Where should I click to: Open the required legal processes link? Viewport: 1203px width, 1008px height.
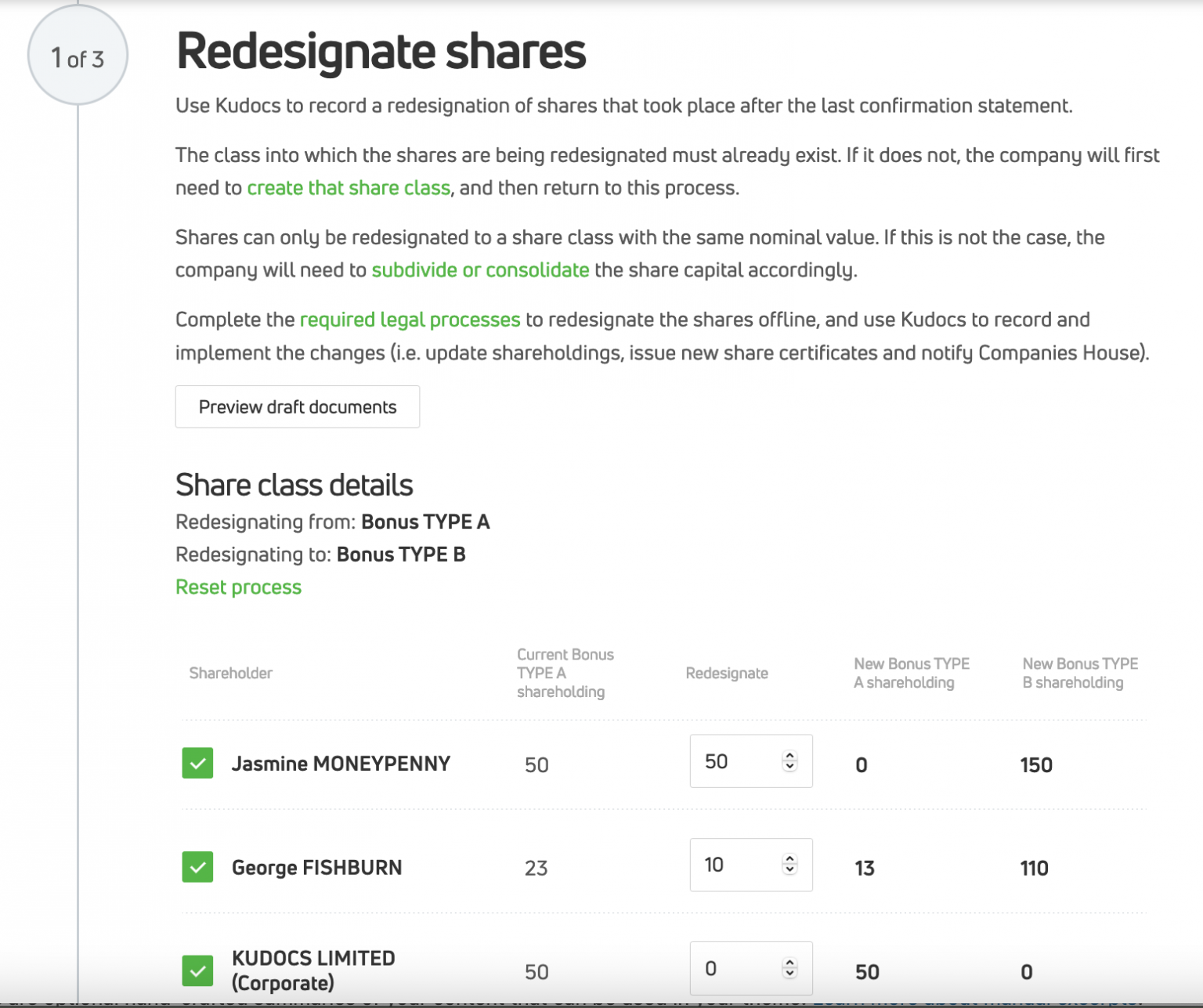click(x=410, y=320)
